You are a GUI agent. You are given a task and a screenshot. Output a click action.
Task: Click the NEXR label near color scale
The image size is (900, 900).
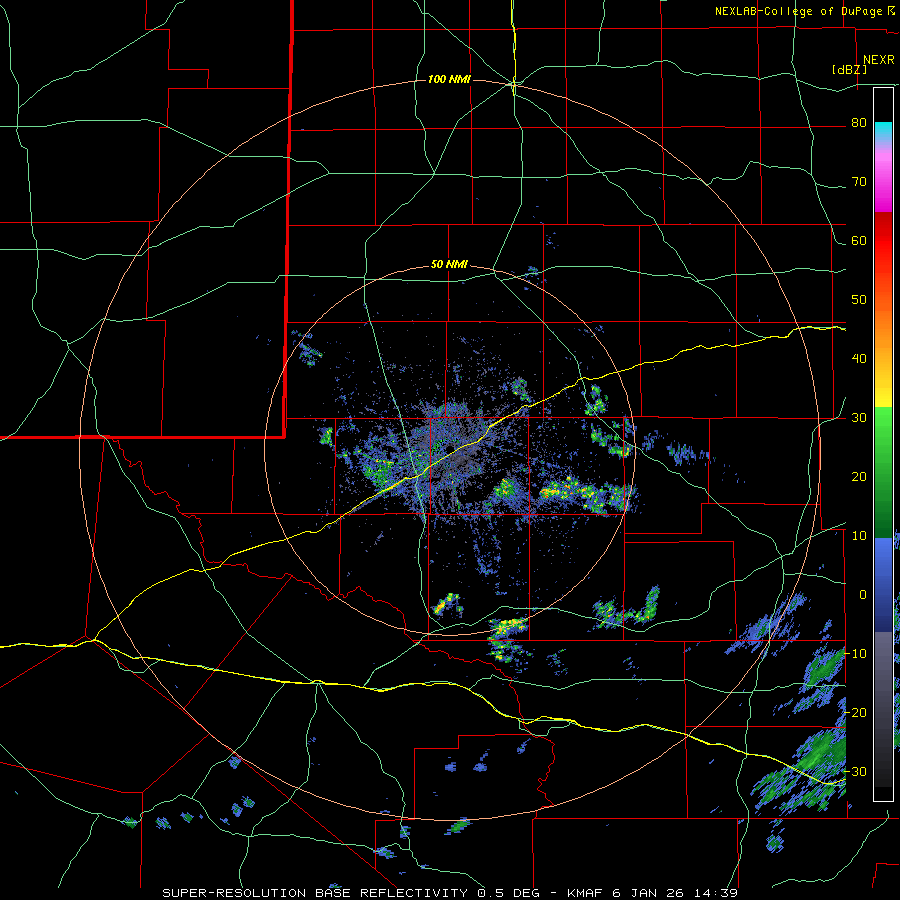tap(878, 60)
